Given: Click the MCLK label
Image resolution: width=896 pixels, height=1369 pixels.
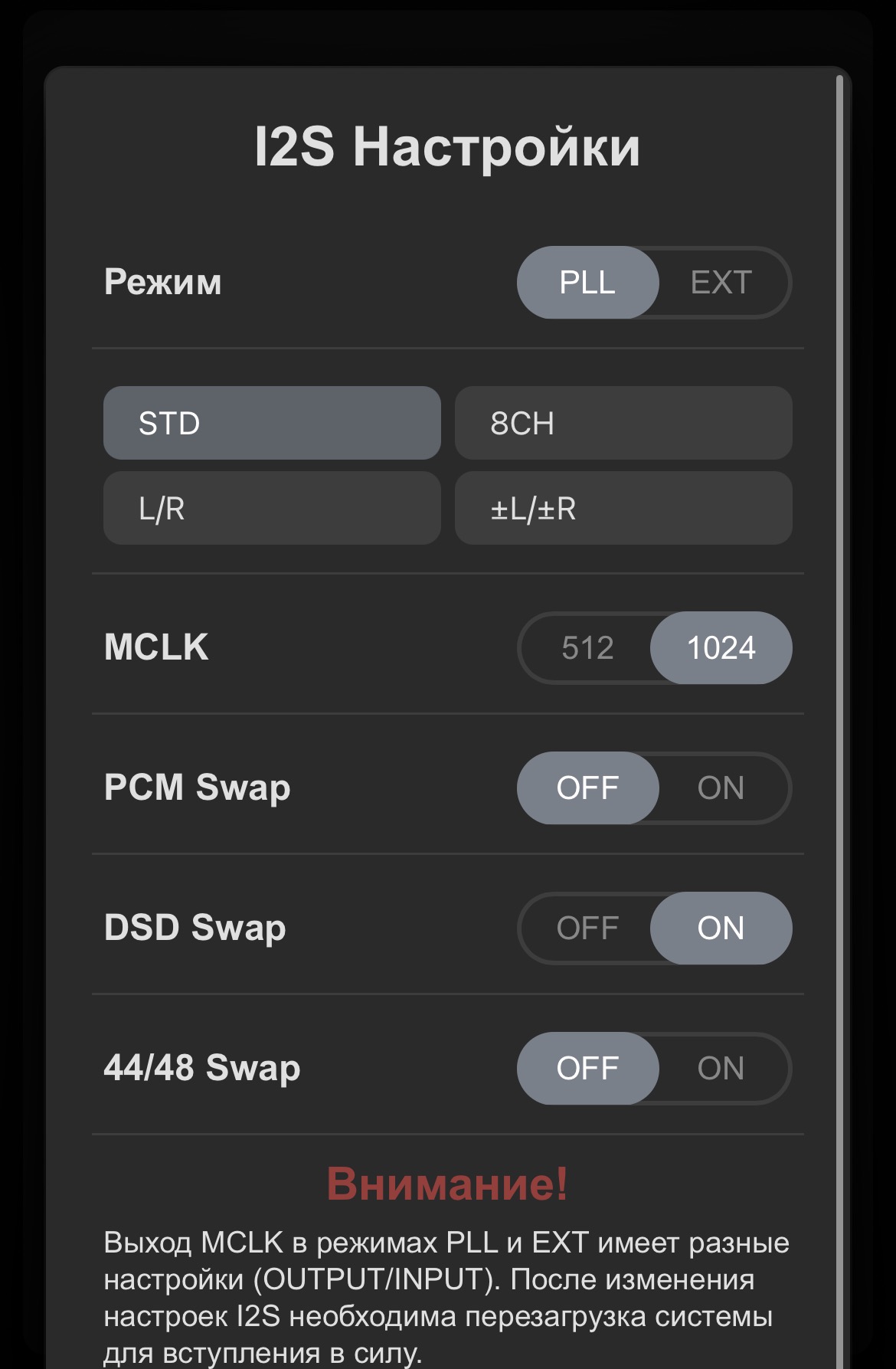Looking at the screenshot, I should (156, 647).
